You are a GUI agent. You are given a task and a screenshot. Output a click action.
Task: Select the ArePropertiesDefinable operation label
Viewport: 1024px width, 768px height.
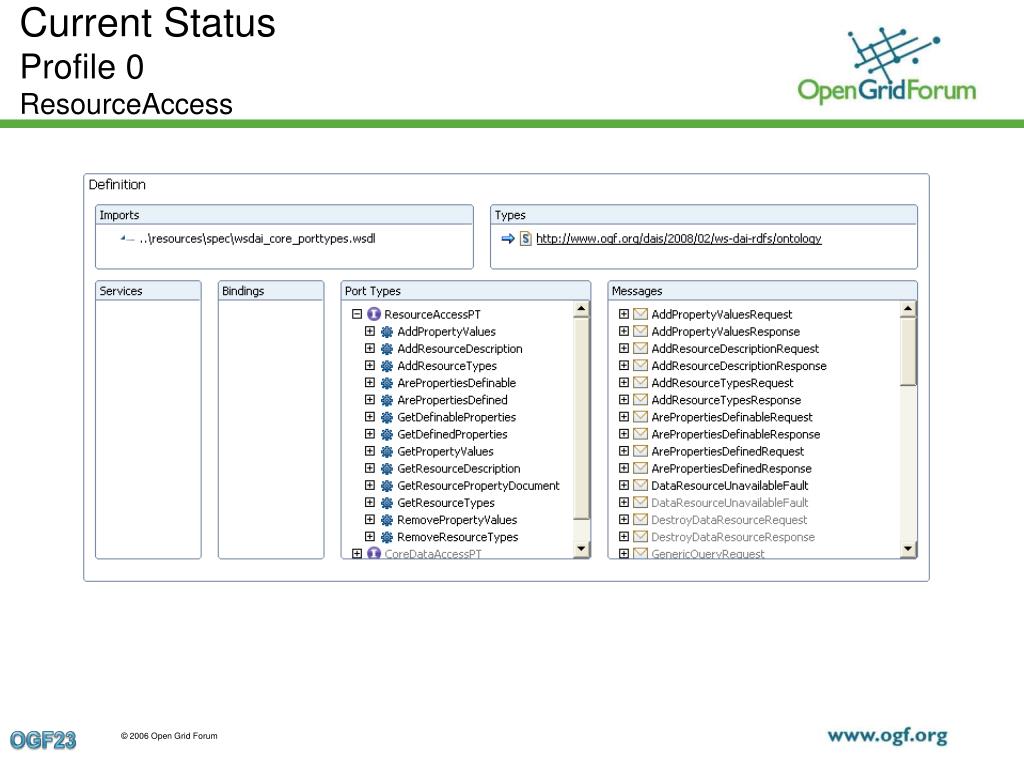(456, 383)
